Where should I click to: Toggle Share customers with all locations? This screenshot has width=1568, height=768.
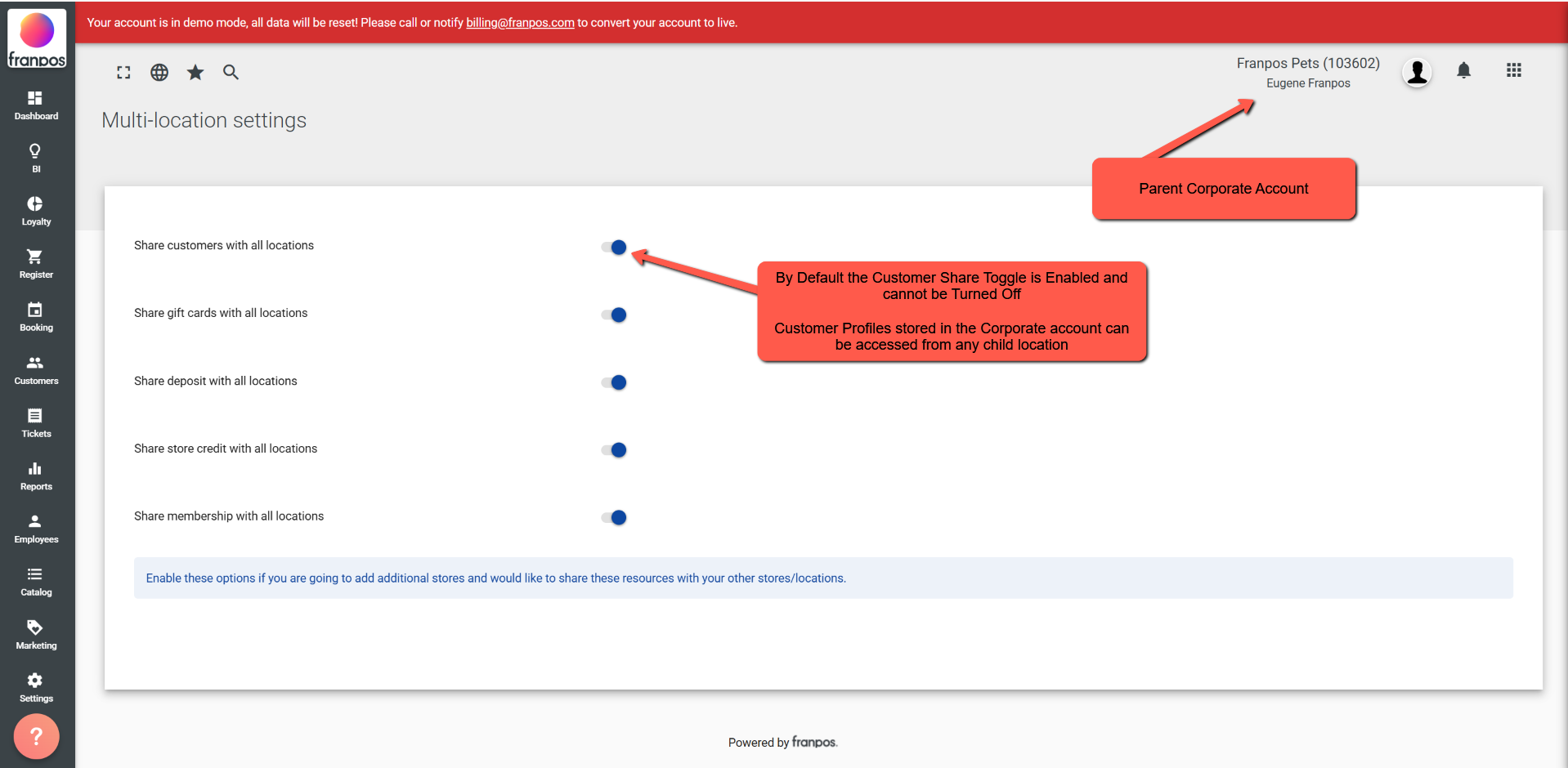614,247
